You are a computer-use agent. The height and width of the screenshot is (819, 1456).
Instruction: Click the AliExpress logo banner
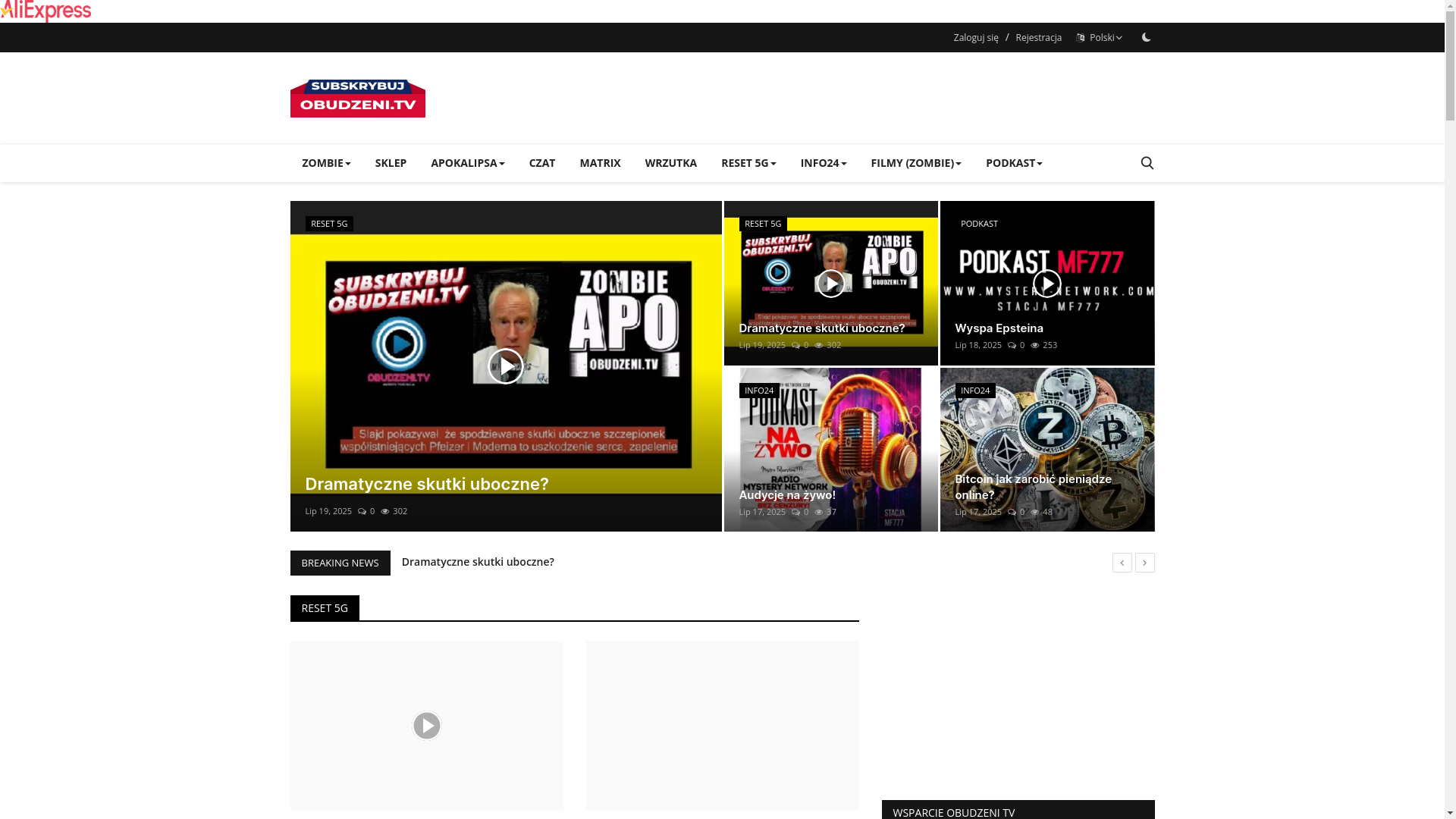[45, 11]
